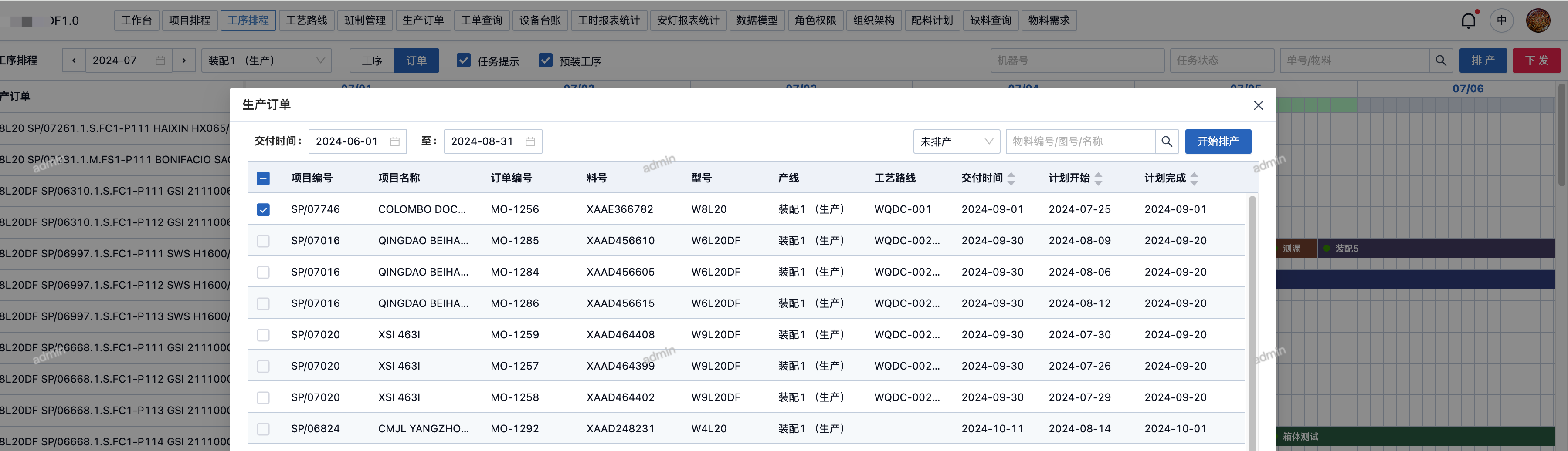Viewport: 1568px width, 451px height.
Task: Open the user avatar menu
Action: (x=1538, y=20)
